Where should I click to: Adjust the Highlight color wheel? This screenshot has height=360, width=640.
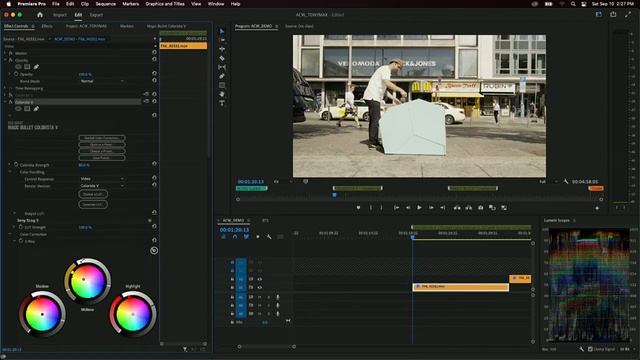click(x=133, y=314)
